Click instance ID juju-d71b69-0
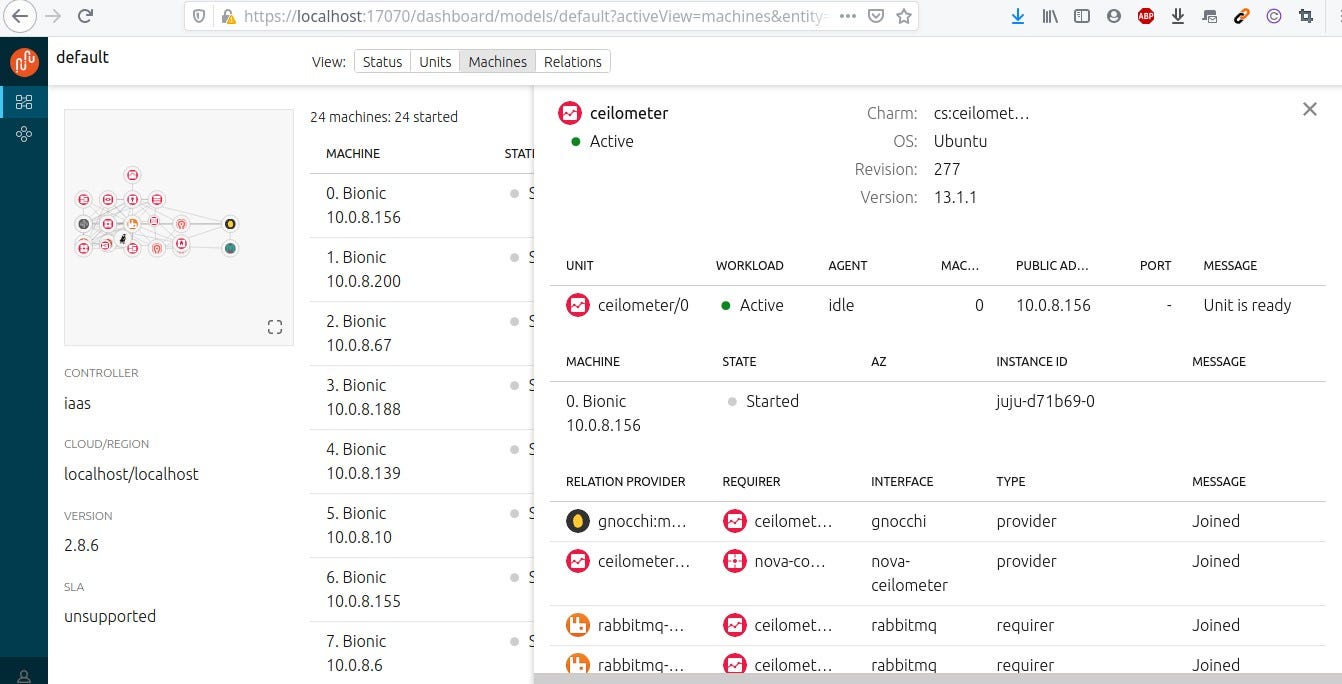This screenshot has height=684, width=1342. tap(1045, 401)
